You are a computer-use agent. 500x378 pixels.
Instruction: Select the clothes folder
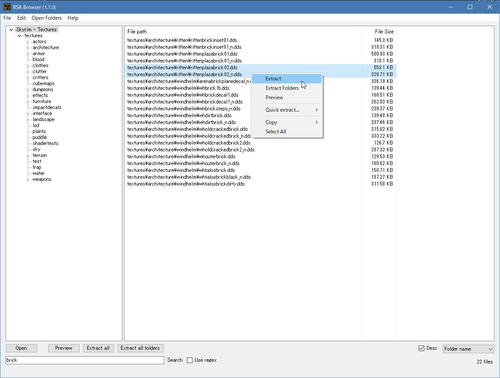pos(40,66)
